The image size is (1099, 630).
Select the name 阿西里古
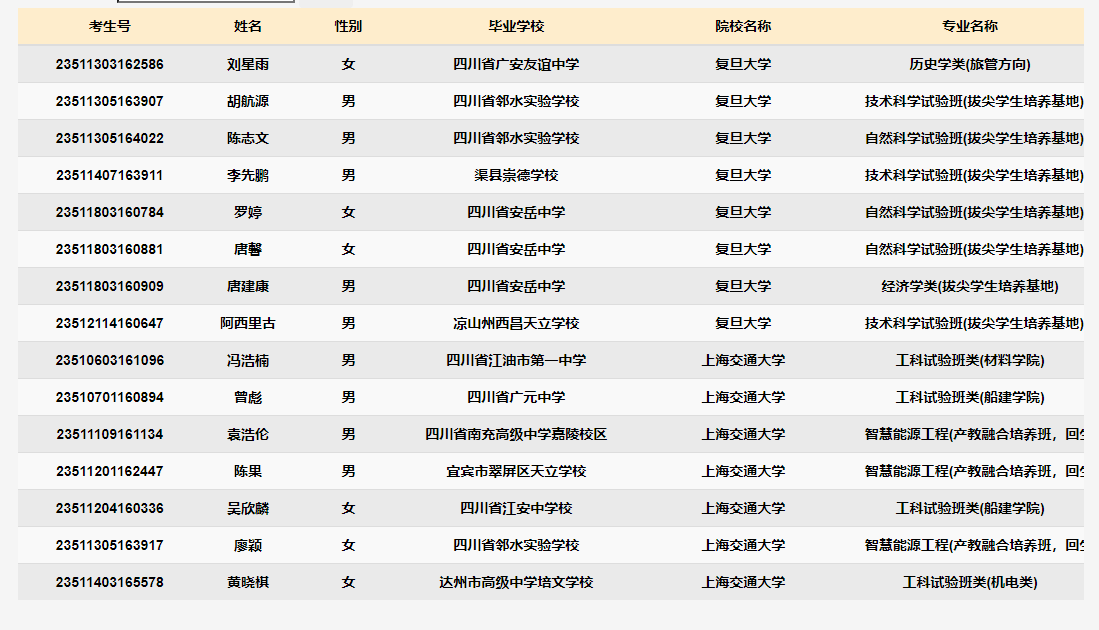pyautogui.click(x=247, y=324)
